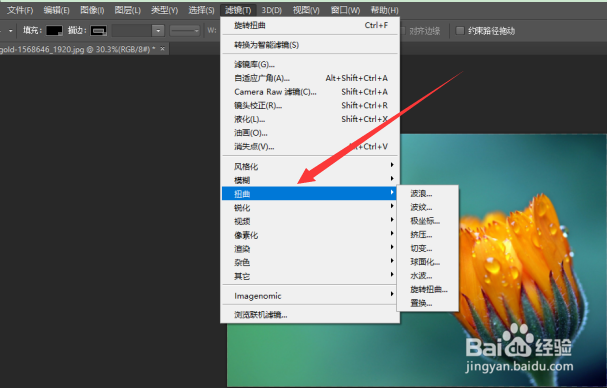Choose 镜头校正(R)... filter
607x388 pixels.
coord(310,105)
